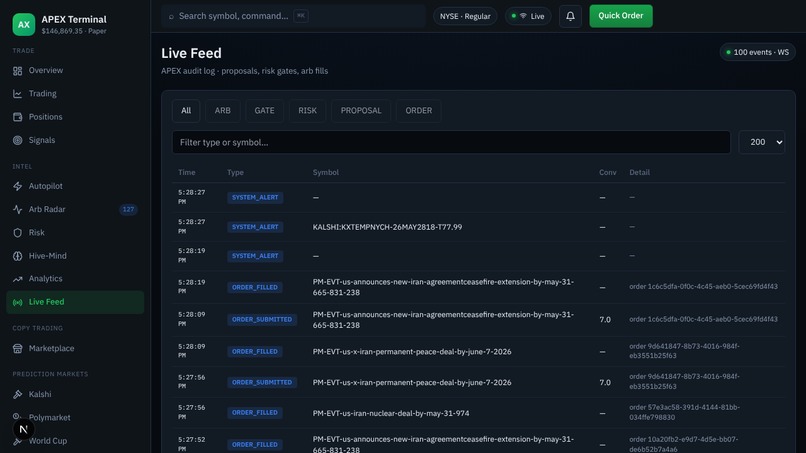The height and width of the screenshot is (453, 806).
Task: Click the 5:28:09 ORDER_SUBMITTED tag
Action: (x=262, y=319)
